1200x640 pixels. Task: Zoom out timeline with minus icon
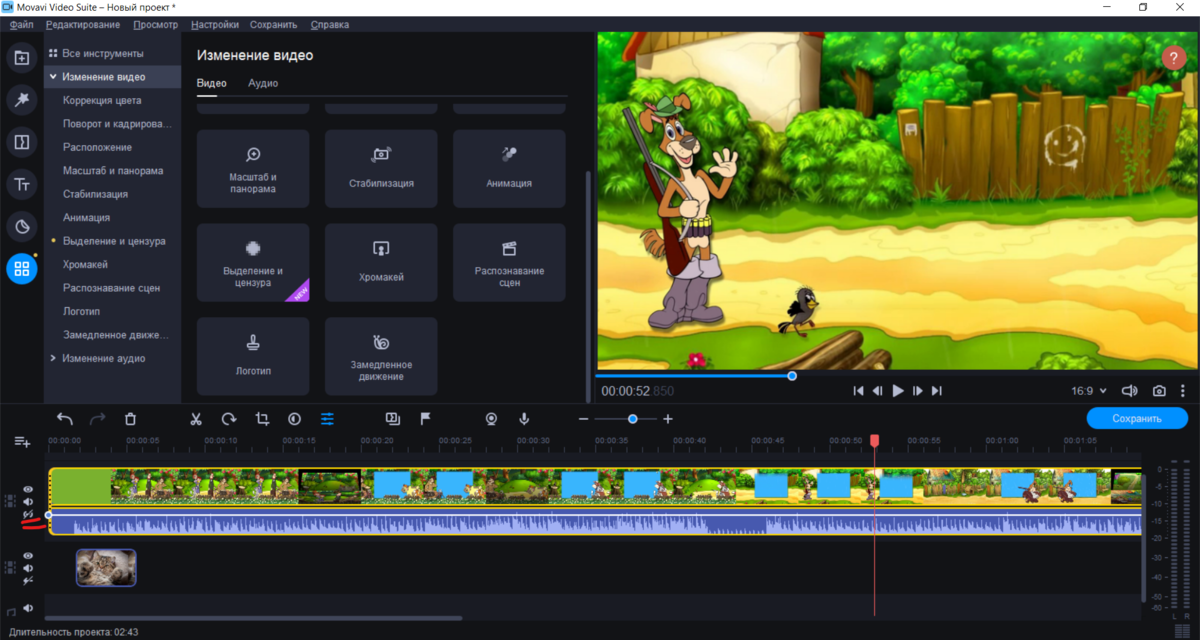584,419
